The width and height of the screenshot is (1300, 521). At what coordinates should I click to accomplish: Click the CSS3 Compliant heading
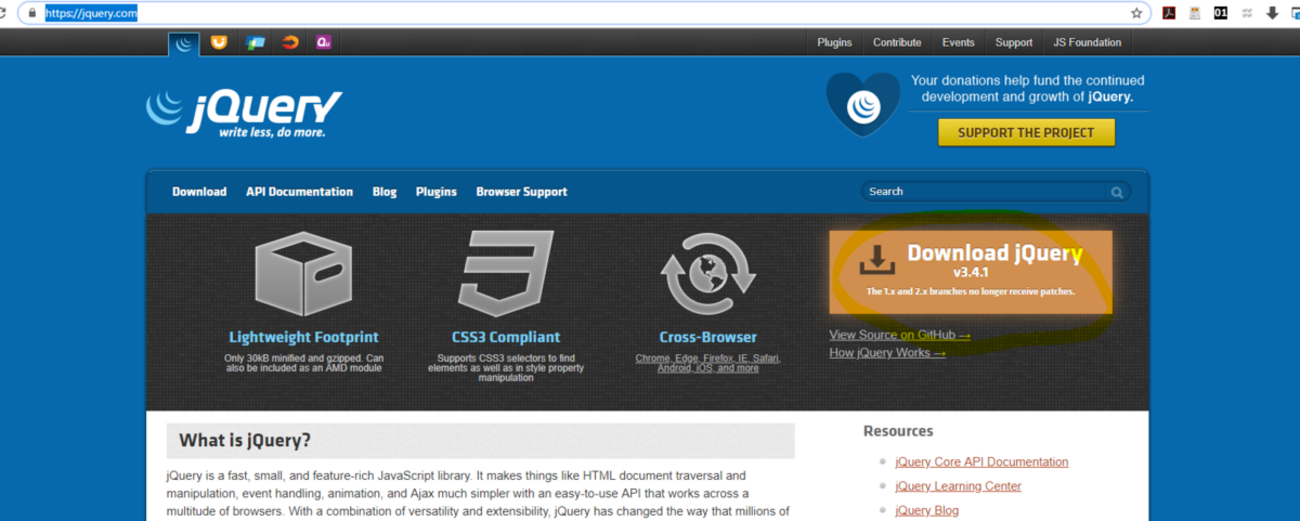tap(505, 338)
